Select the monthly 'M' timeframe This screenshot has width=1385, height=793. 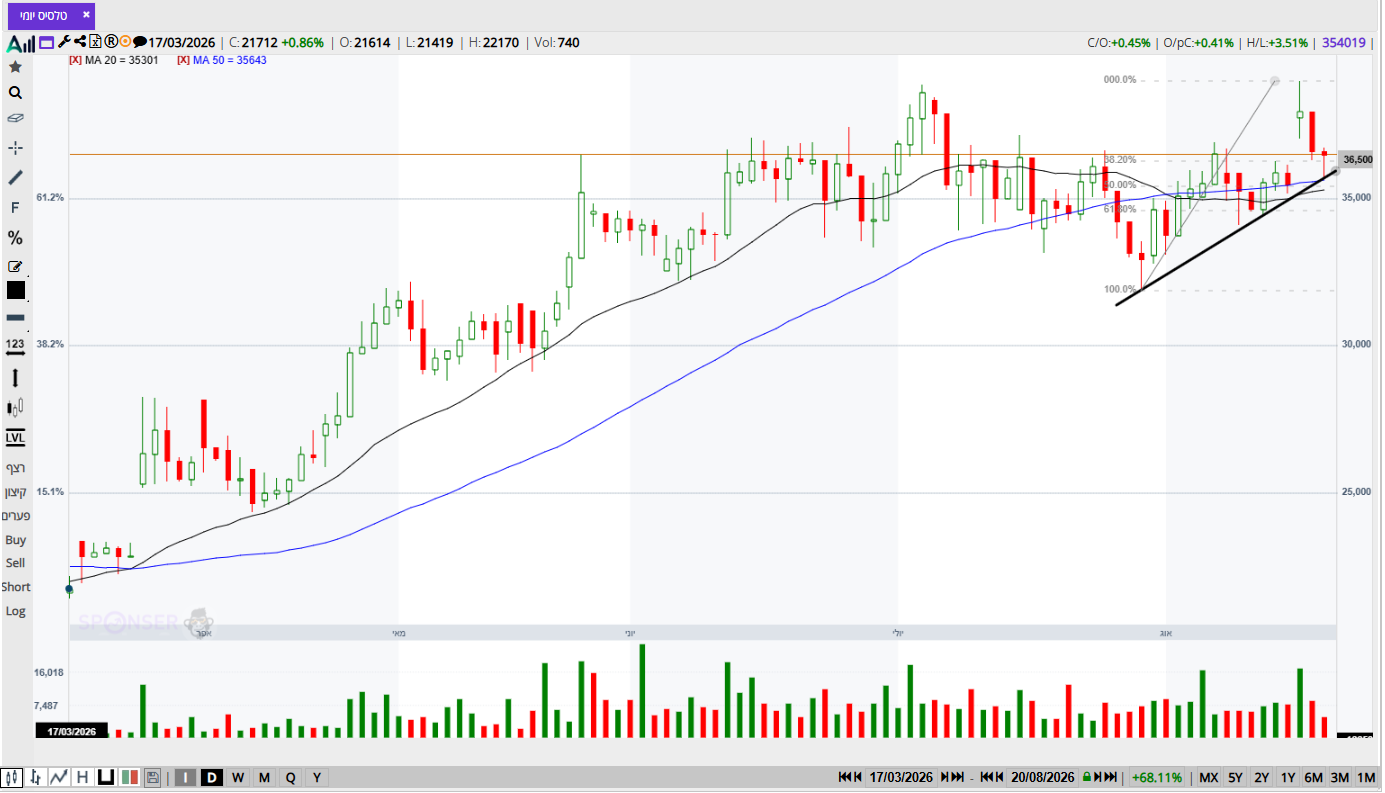(x=264, y=777)
